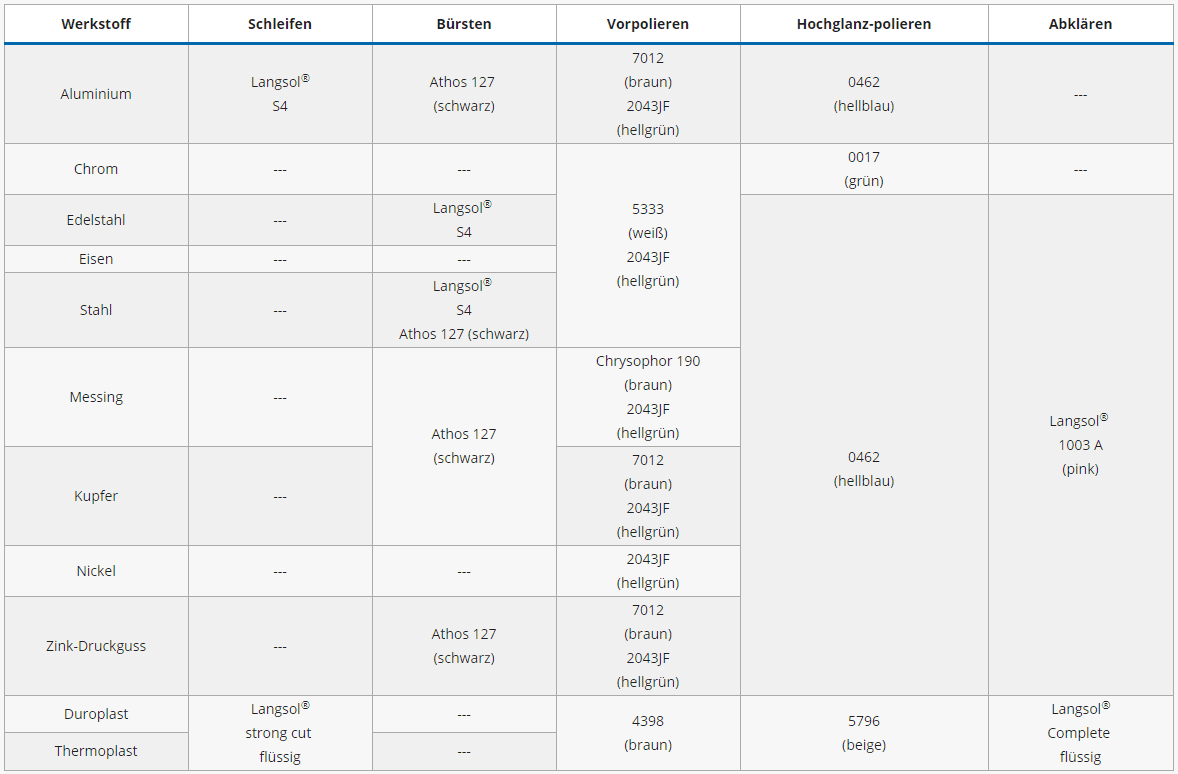This screenshot has width=1178, height=774.
Task: Click the Edelstahl material cell
Action: coord(96,220)
